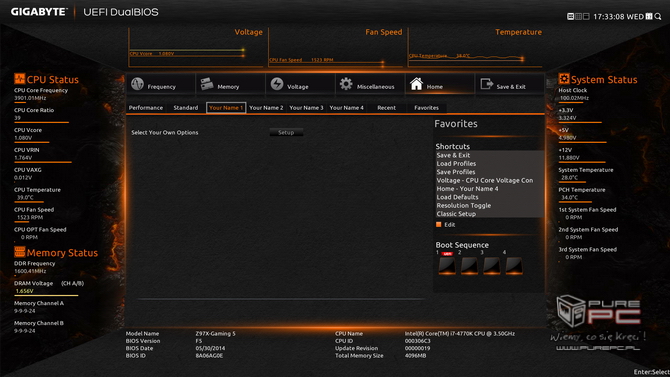Click the model name Z97X-Gaming 5
The image size is (670, 377).
215,333
